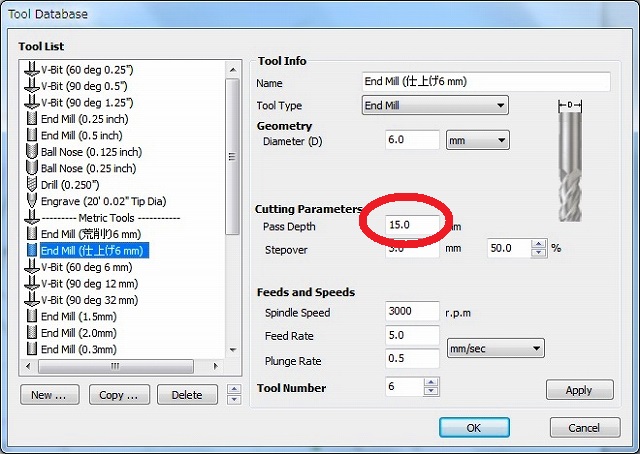Select End Mill (1.5mm) from list
Viewport: 640px width, 454px height.
[79, 316]
